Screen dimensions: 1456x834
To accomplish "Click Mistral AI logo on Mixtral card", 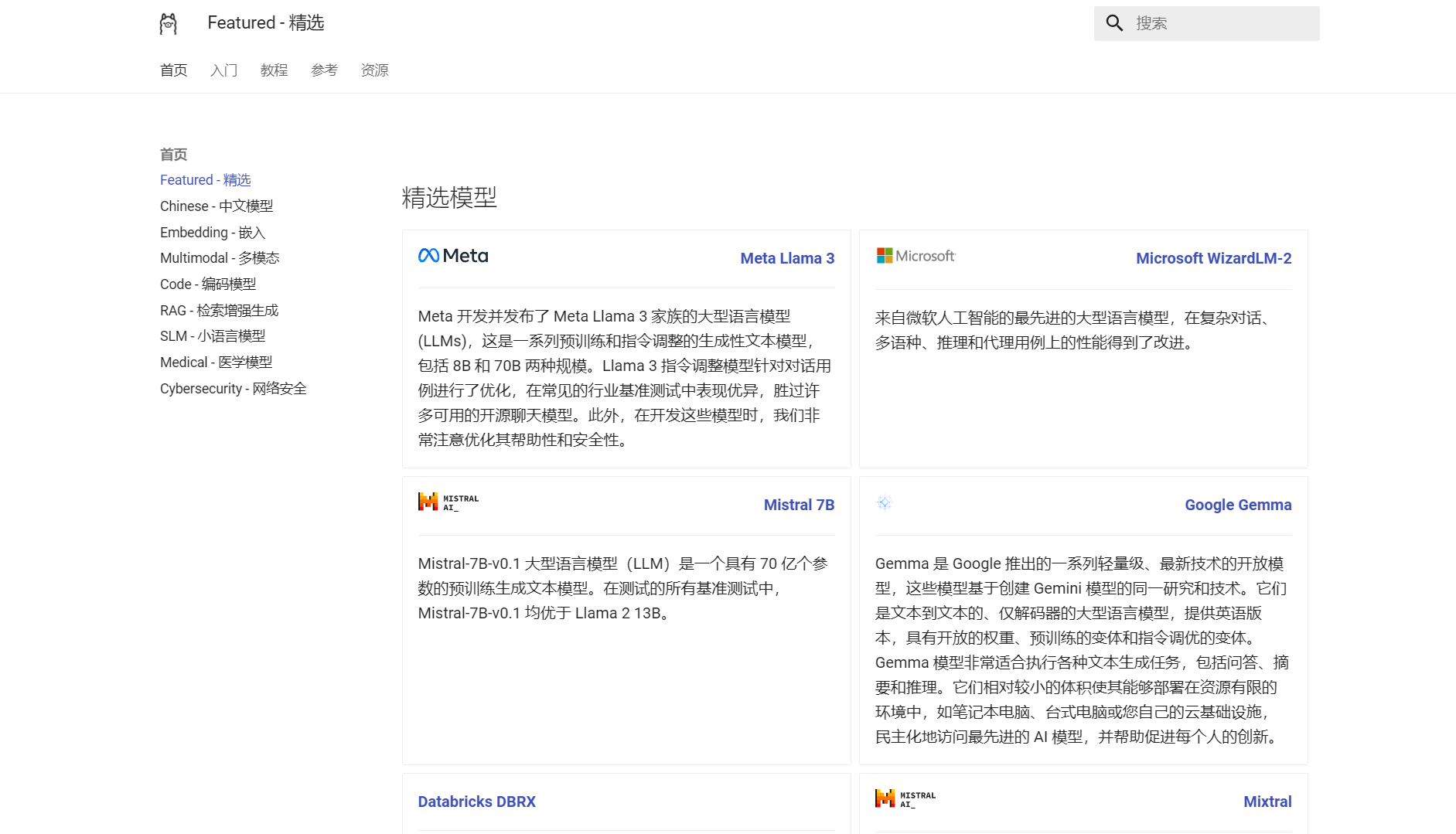I will 905,799.
